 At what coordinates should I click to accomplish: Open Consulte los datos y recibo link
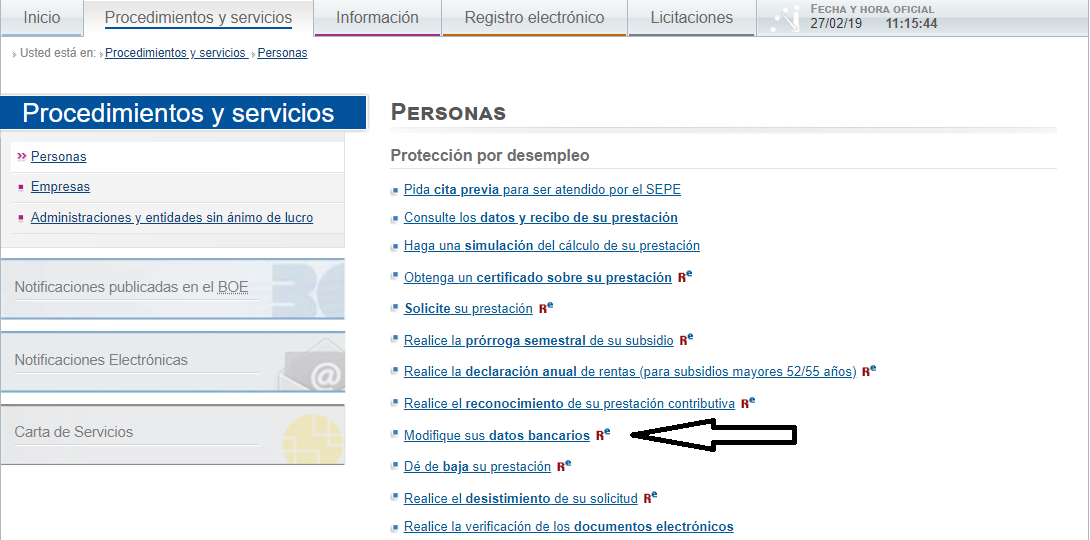(540, 217)
